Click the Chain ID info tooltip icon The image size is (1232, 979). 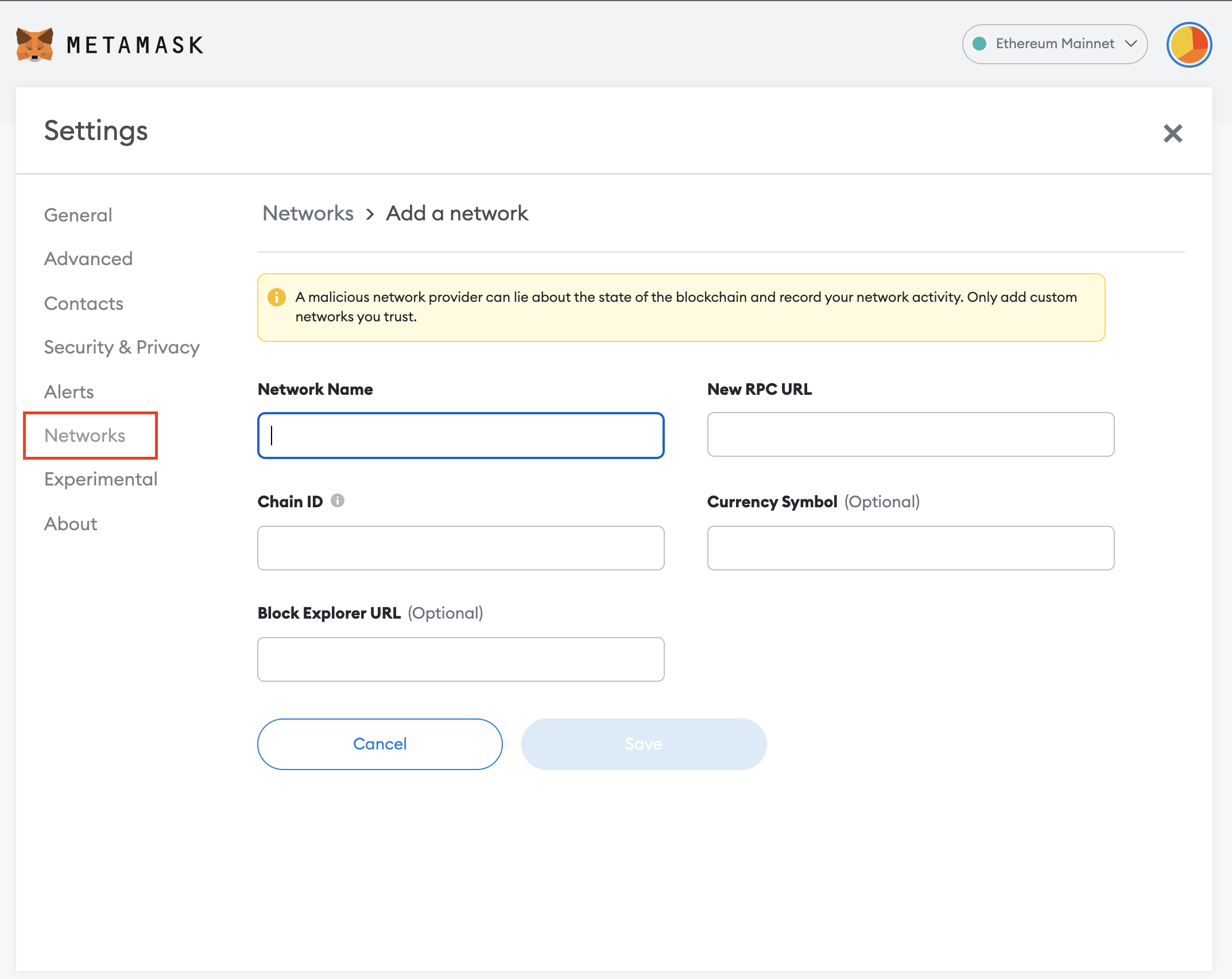(339, 500)
